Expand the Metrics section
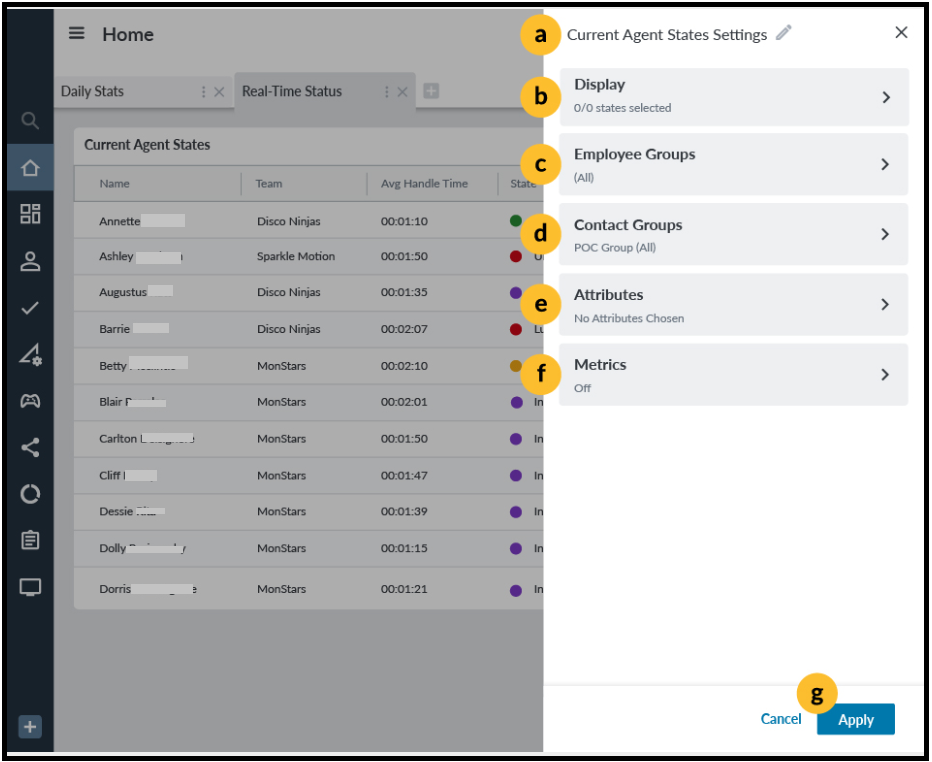Screen dimensions: 932x762 [734, 374]
